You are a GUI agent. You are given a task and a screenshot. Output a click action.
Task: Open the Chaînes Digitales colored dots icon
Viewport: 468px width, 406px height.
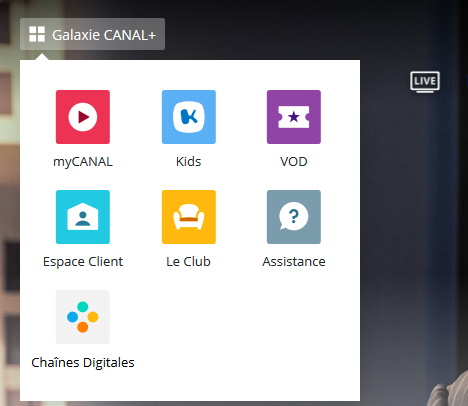(x=83, y=317)
